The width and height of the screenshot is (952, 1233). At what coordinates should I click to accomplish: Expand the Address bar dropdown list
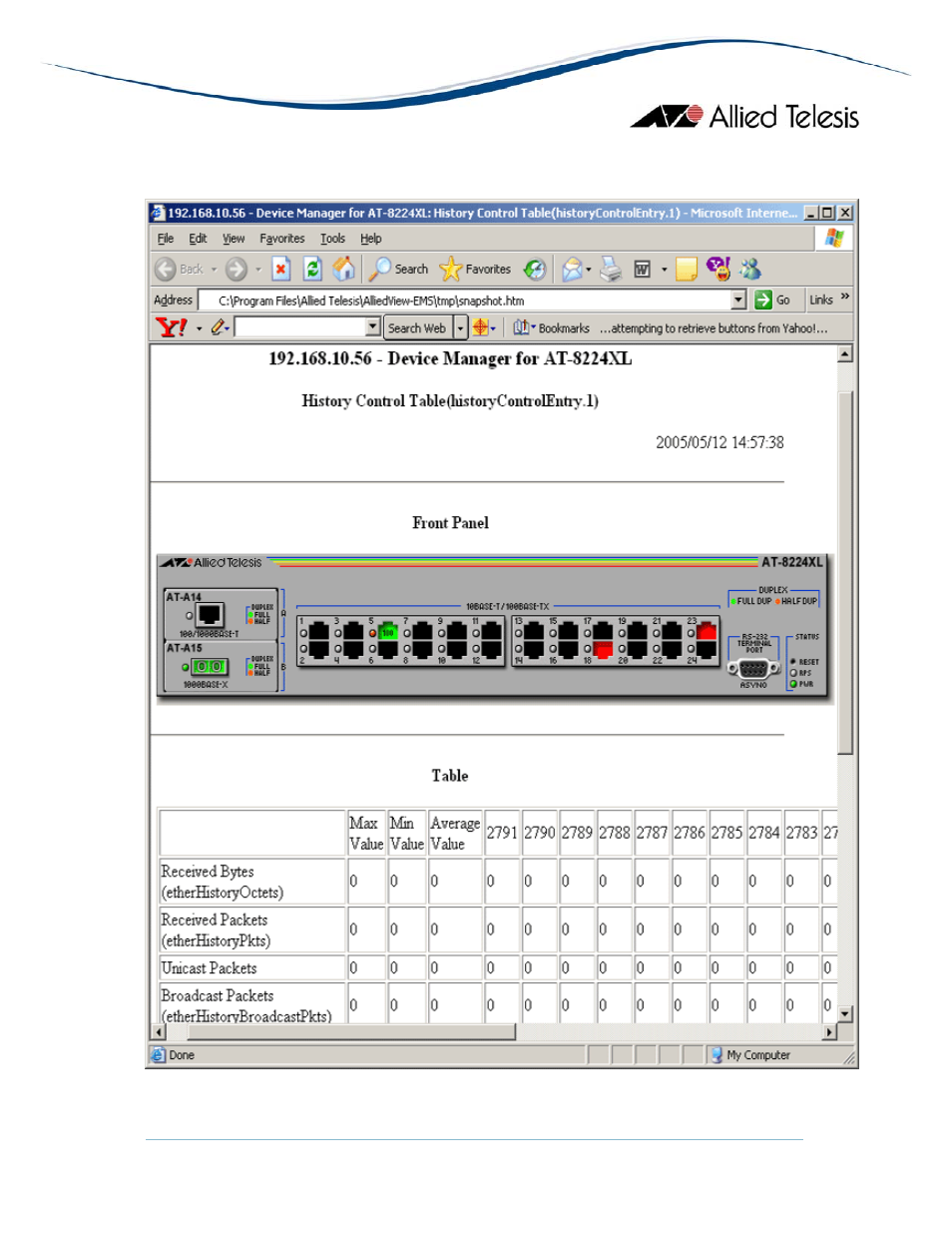[738, 300]
